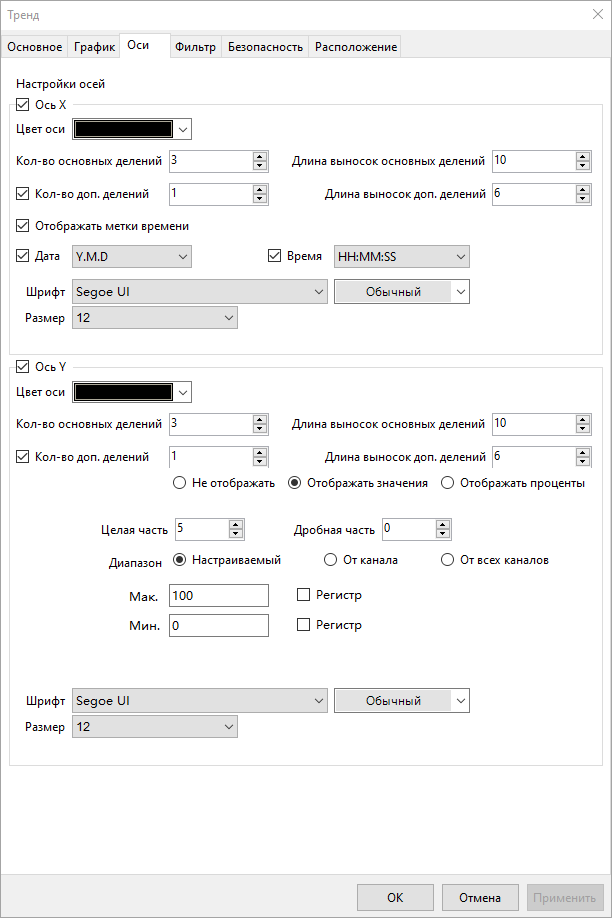
Task: Increase Дробная часть value stepper
Action: [443, 525]
